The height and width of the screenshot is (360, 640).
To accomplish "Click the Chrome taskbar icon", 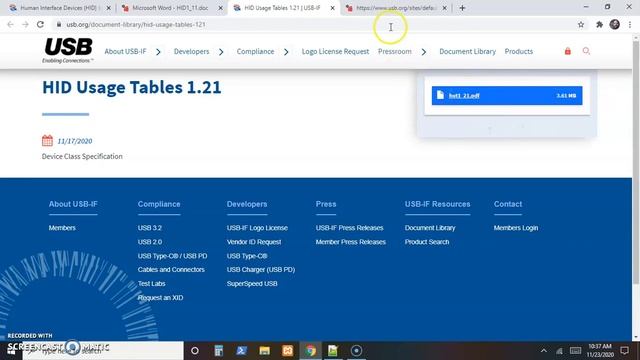I will 311,351.
